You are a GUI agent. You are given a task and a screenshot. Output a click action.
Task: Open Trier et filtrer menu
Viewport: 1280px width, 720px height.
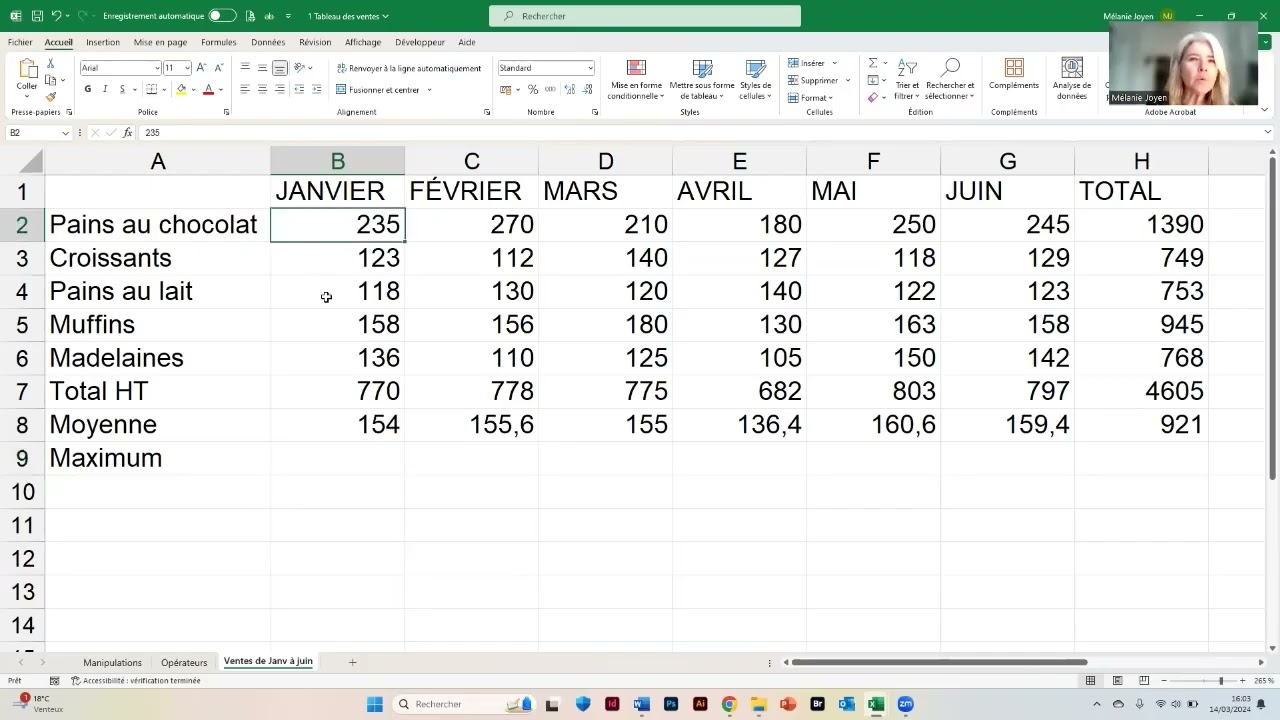click(907, 79)
